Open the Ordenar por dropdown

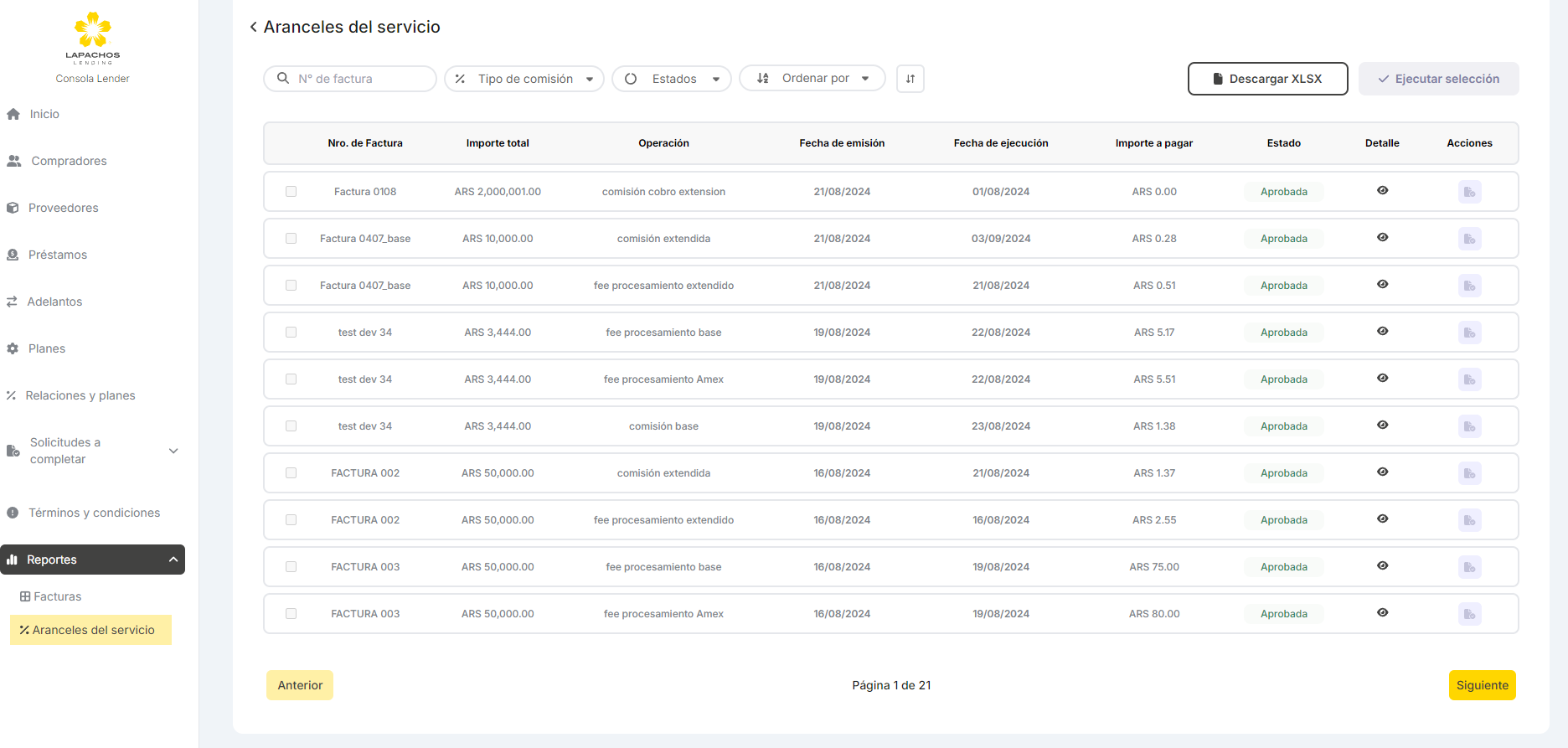coord(812,79)
